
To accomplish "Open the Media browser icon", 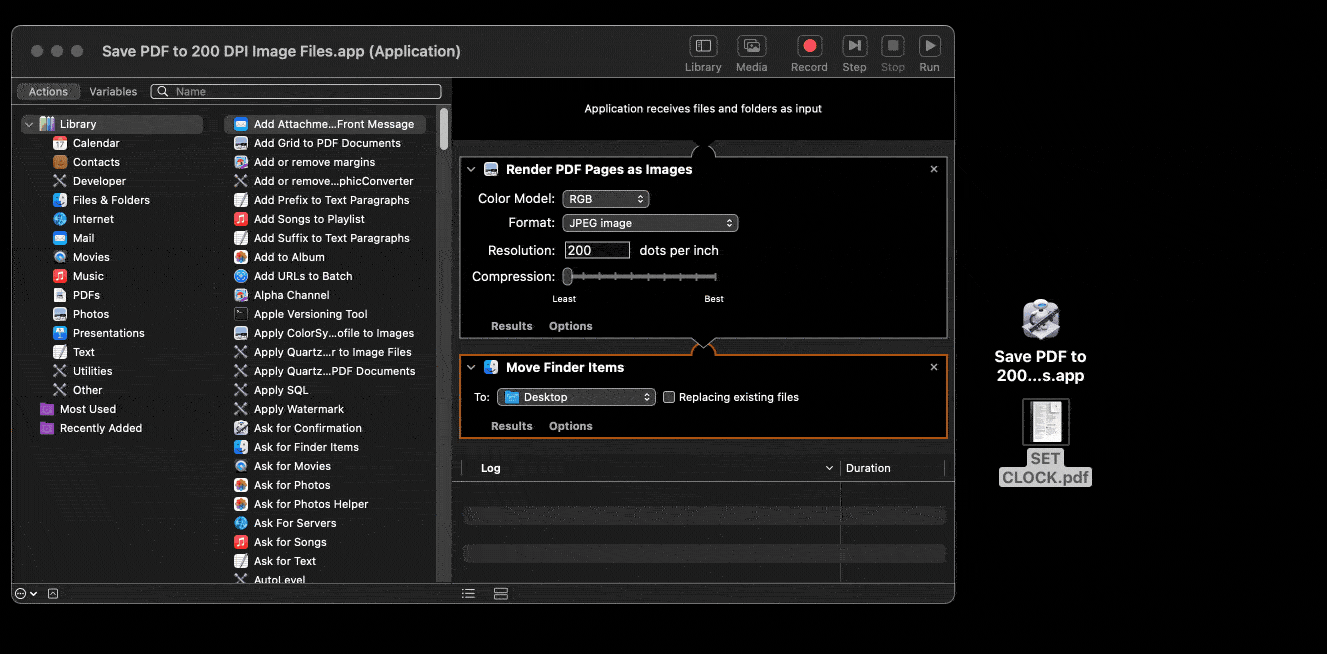I will (751, 46).
